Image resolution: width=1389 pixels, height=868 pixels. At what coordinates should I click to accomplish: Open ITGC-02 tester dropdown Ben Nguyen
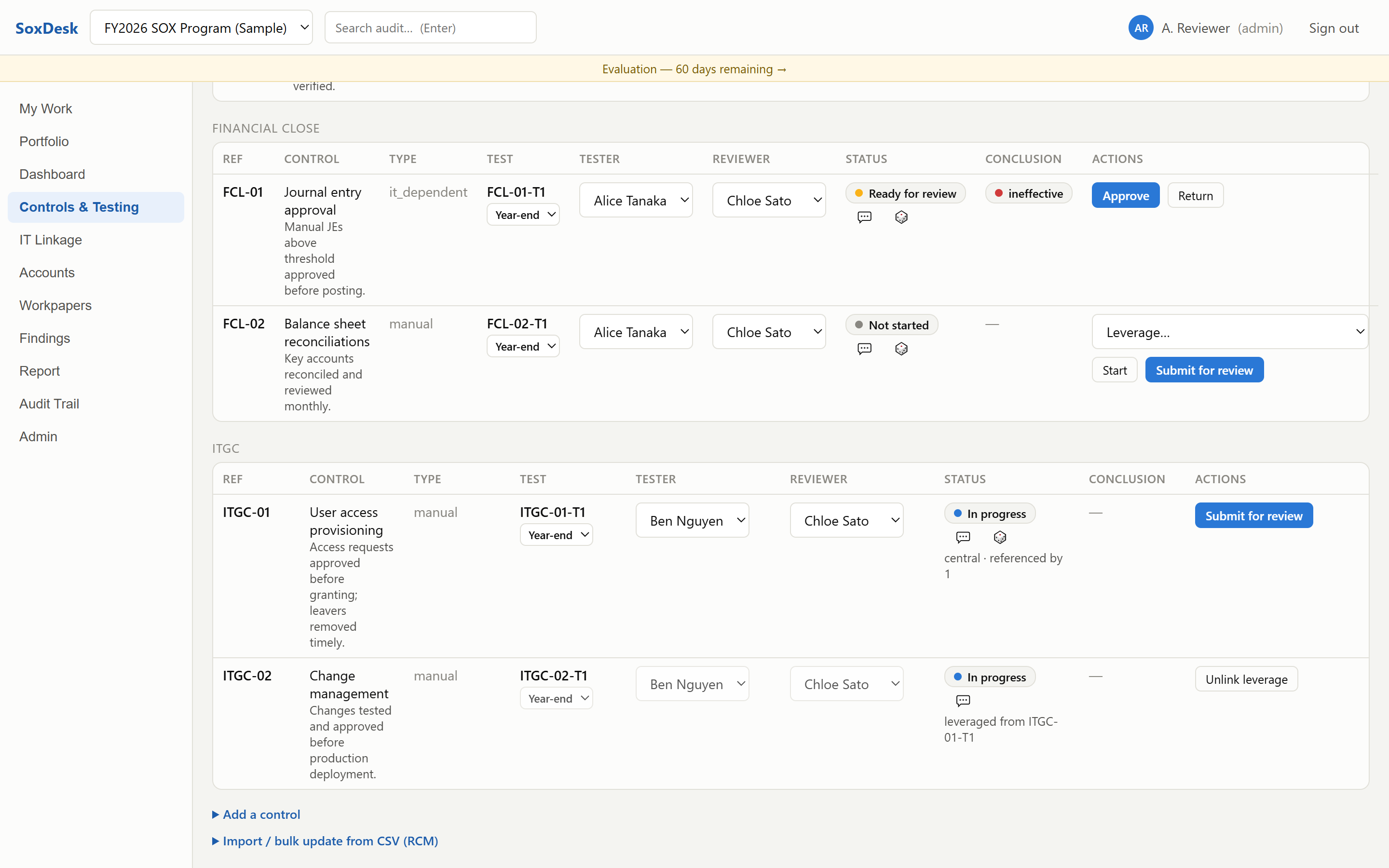click(x=692, y=684)
